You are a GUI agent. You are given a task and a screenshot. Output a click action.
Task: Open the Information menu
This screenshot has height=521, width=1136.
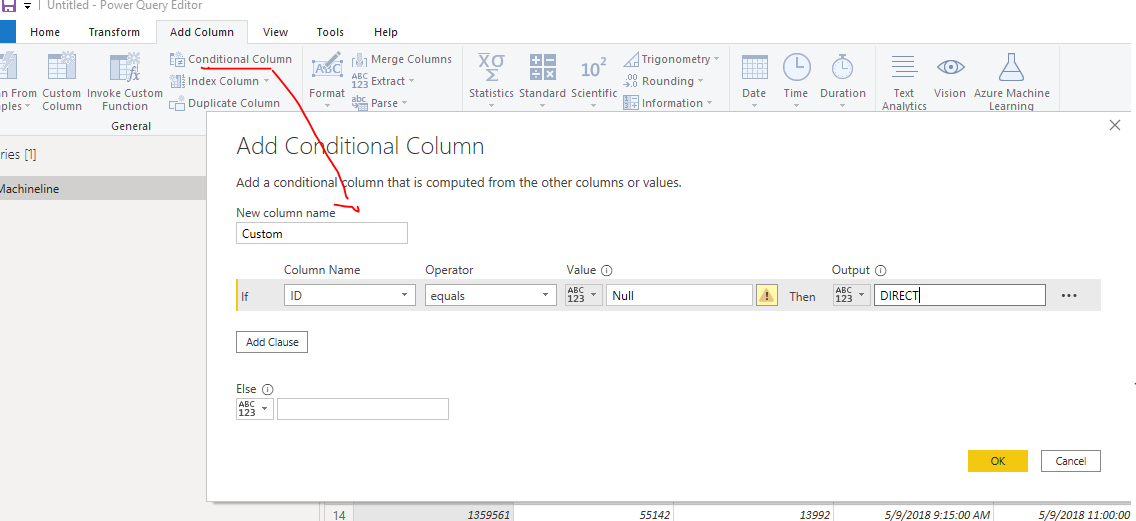tap(667, 103)
